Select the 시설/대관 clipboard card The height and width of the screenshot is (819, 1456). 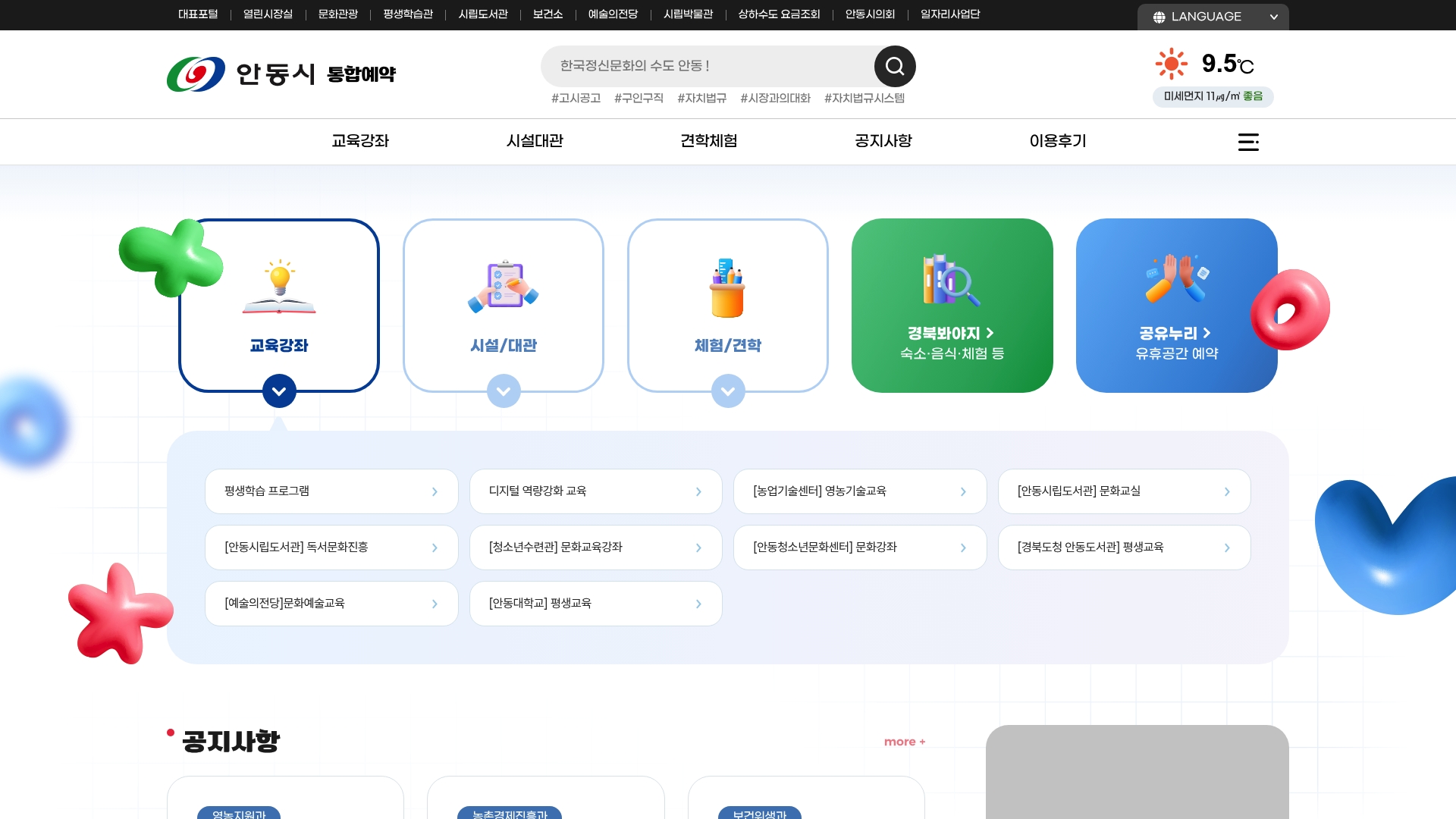tap(504, 306)
